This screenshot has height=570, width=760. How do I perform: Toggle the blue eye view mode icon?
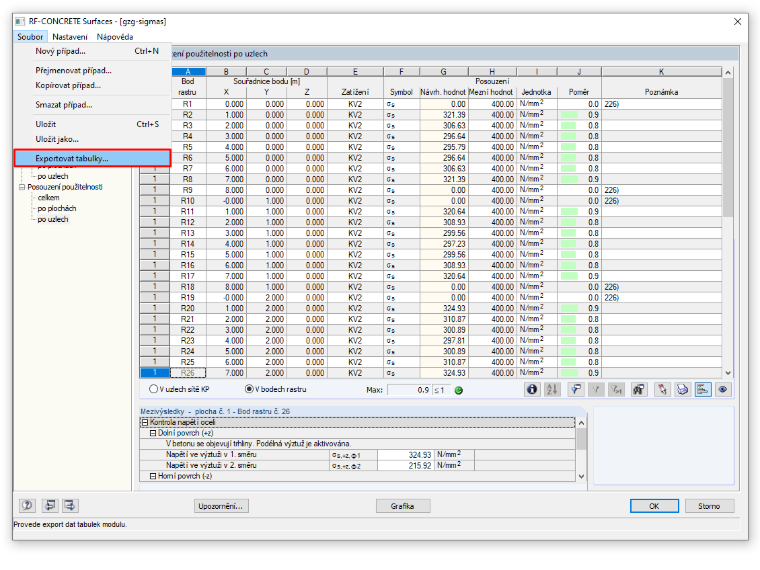(723, 389)
